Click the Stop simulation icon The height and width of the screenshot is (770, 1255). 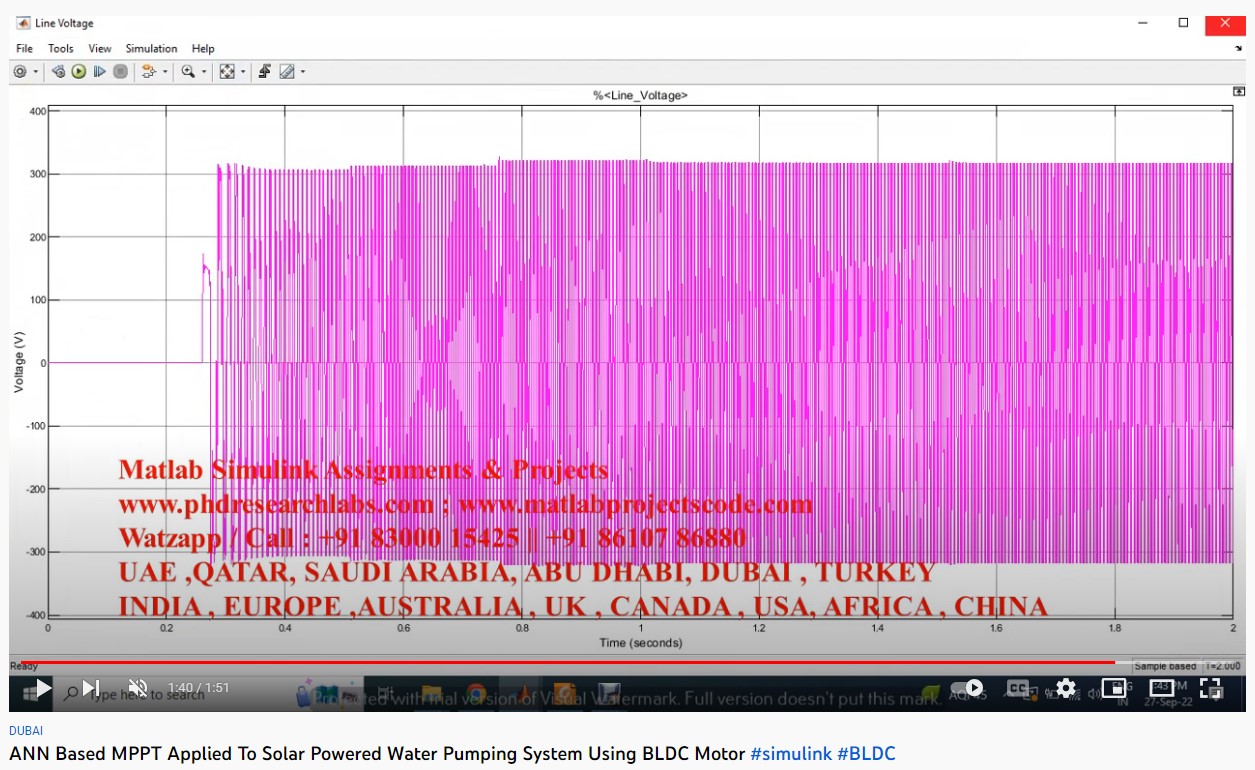pyautogui.click(x=120, y=72)
